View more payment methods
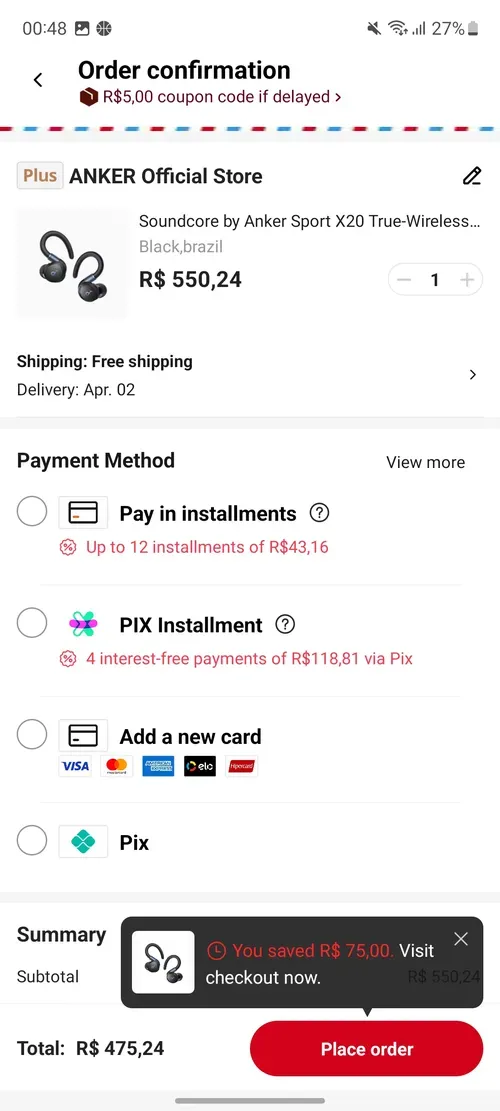Screen dimensions: 500x1111 tap(426, 462)
